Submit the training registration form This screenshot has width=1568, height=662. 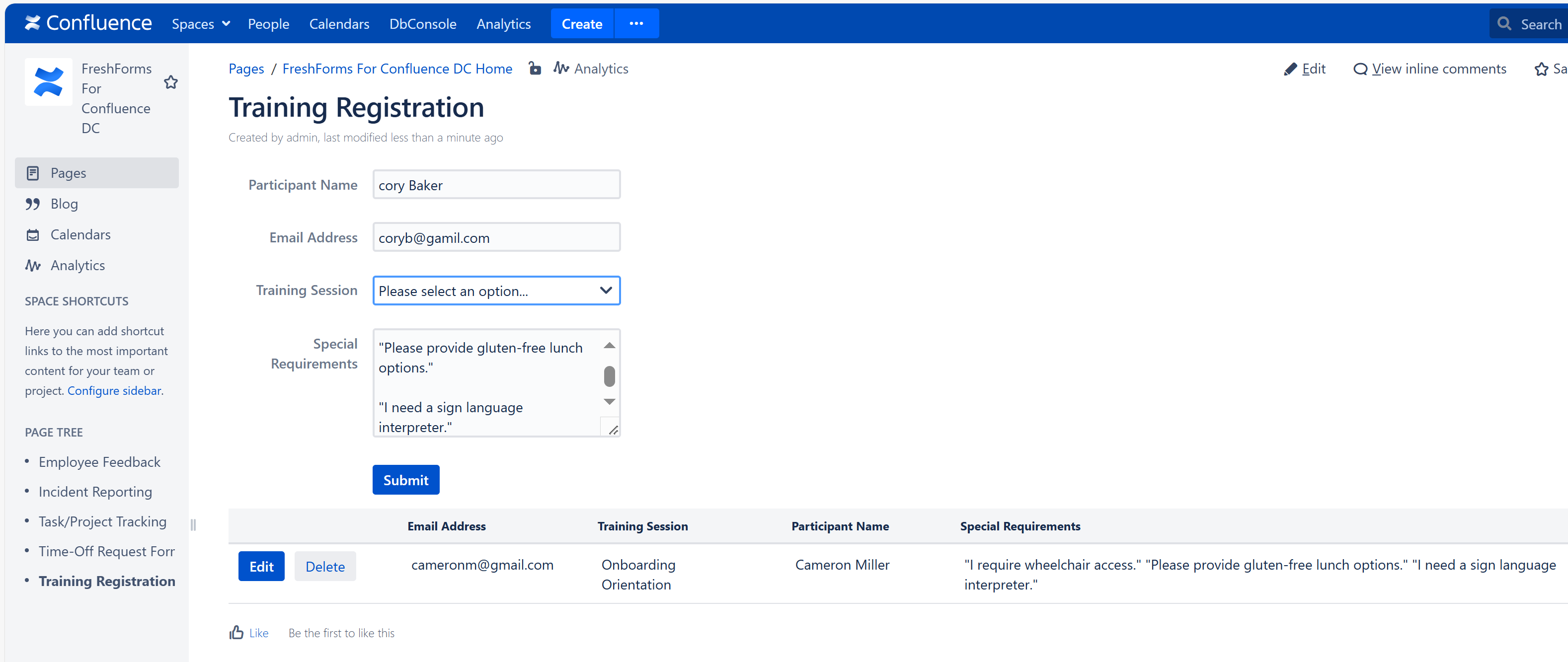[405, 479]
